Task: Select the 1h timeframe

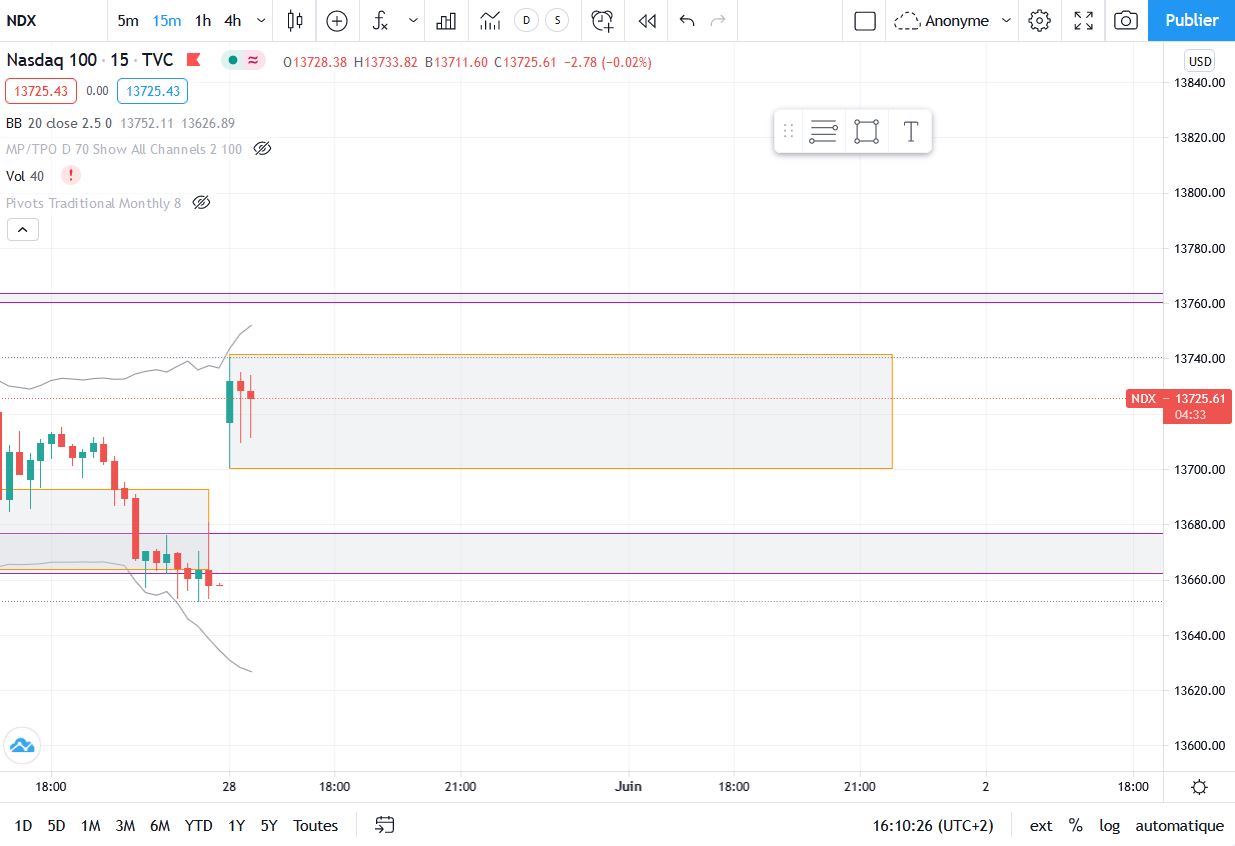Action: click(x=203, y=20)
